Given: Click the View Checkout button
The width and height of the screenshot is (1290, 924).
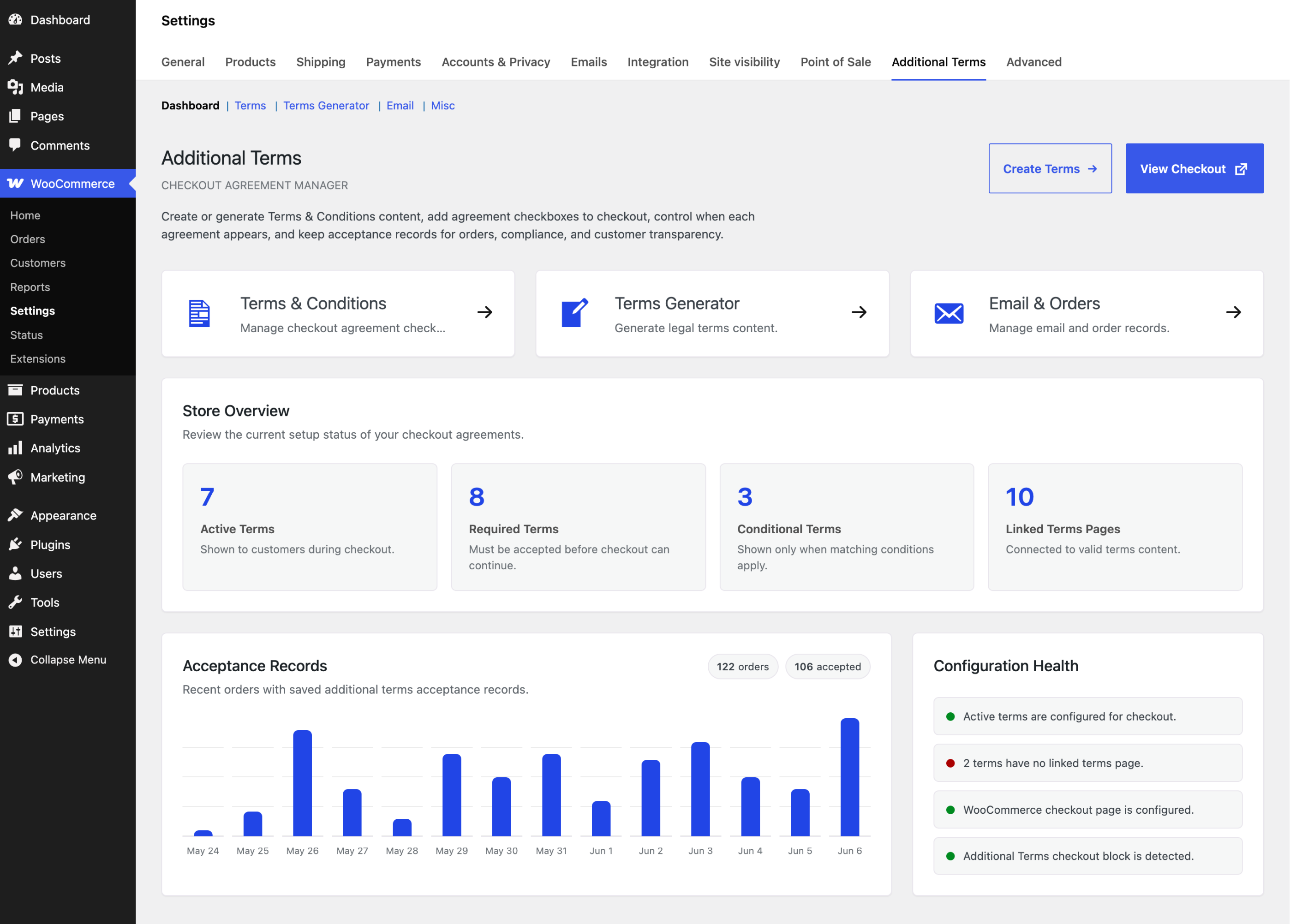Looking at the screenshot, I should point(1194,168).
